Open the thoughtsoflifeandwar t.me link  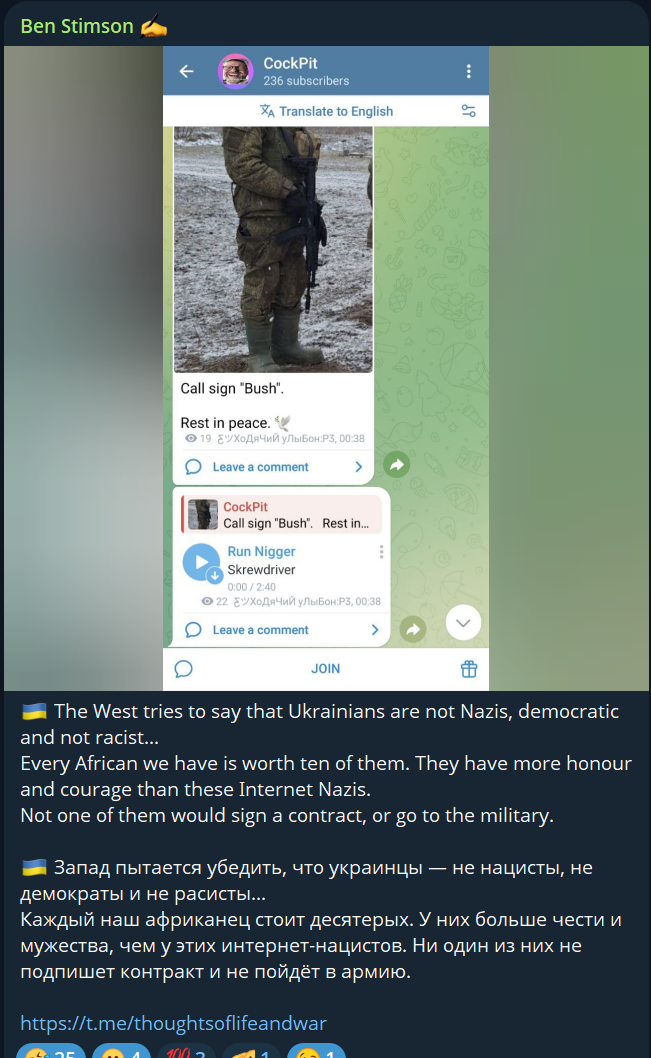click(x=173, y=1023)
